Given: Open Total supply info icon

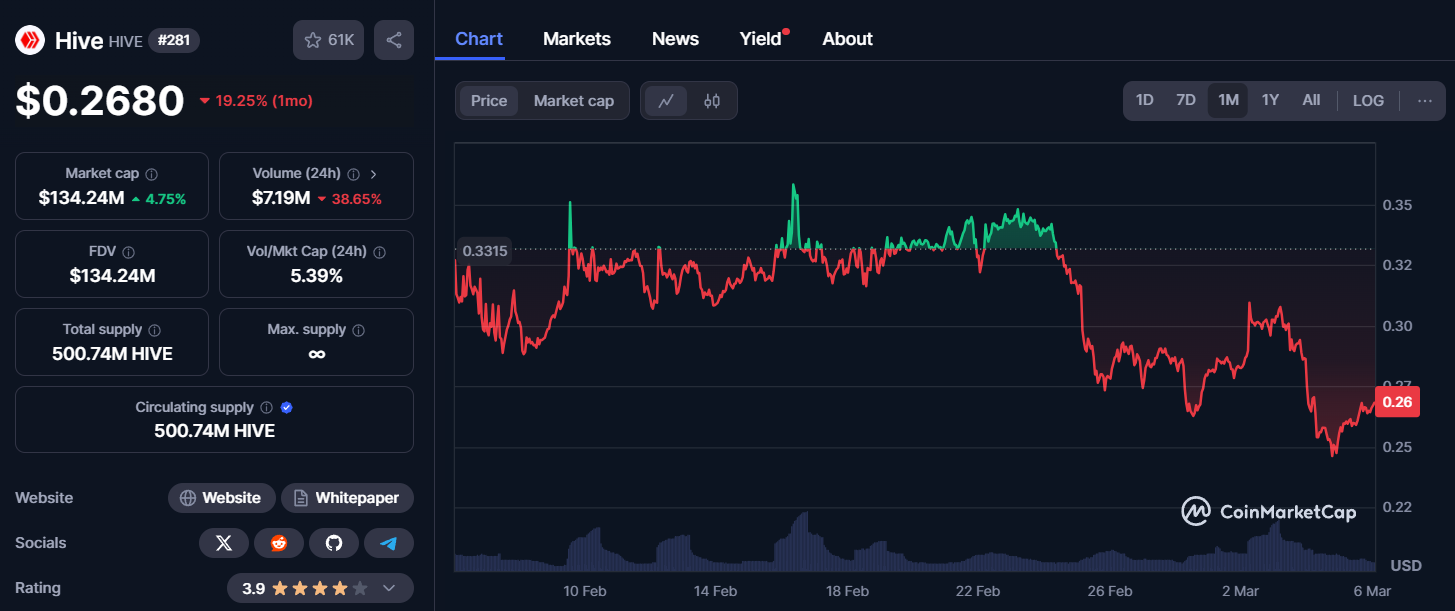Looking at the screenshot, I should [154, 330].
